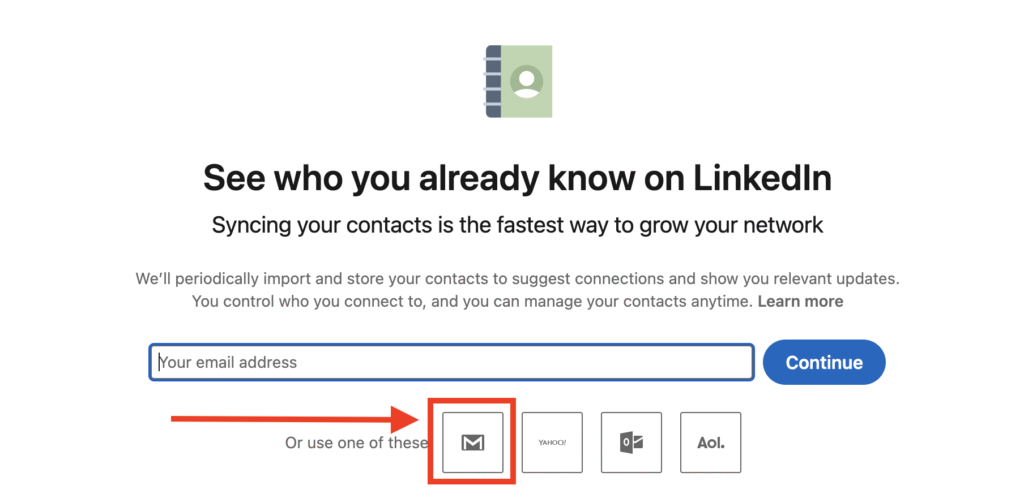Image resolution: width=1024 pixels, height=498 pixels.
Task: Click the 'Or use one of these' label
Action: [356, 442]
